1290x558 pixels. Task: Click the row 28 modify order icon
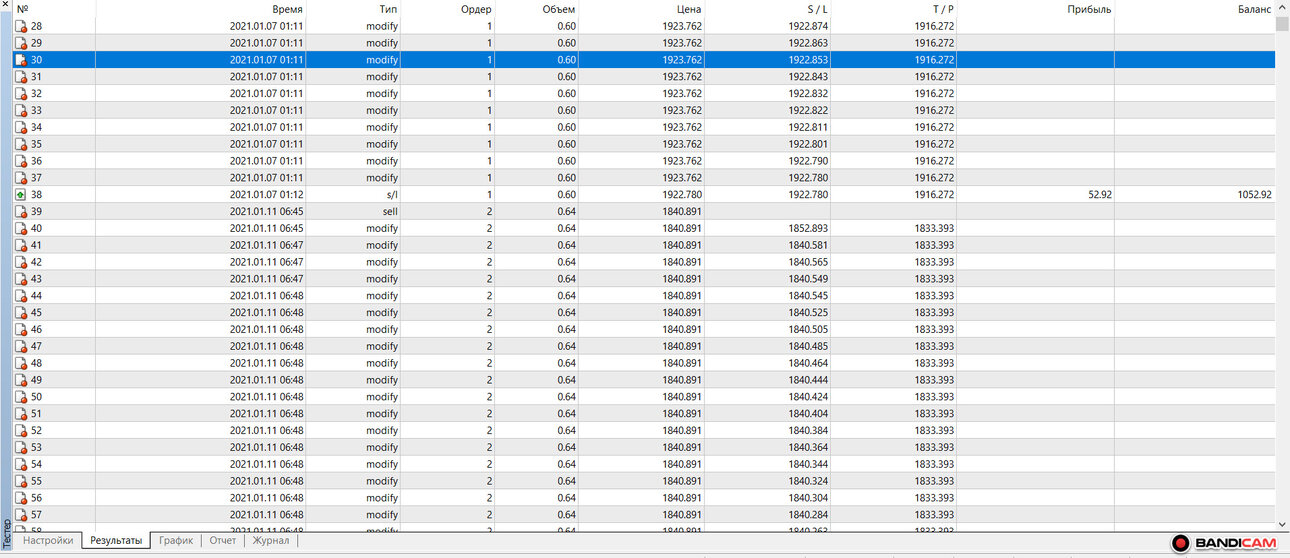pos(21,26)
